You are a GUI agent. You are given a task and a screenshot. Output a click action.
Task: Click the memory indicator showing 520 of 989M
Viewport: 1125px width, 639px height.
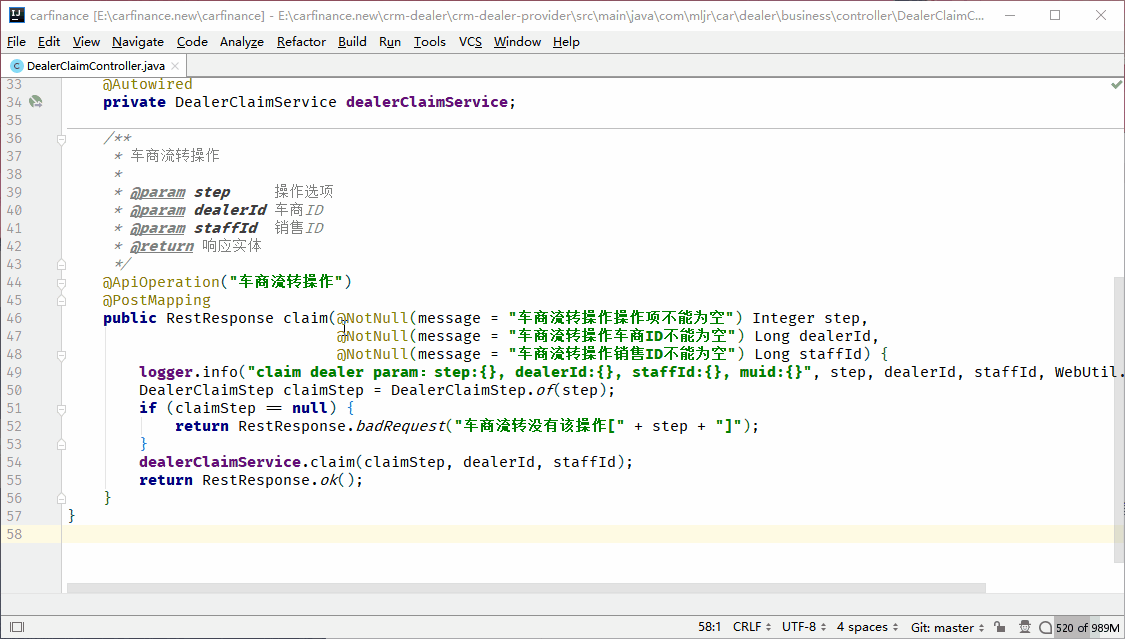click(1086, 627)
